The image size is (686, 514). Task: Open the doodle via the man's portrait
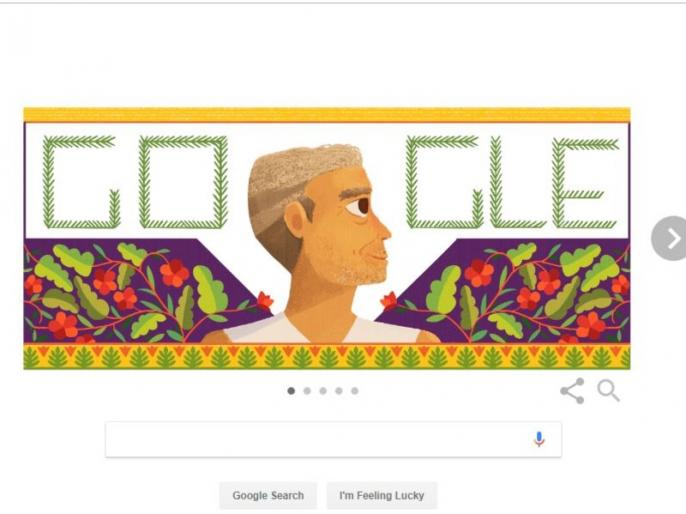coord(319,243)
